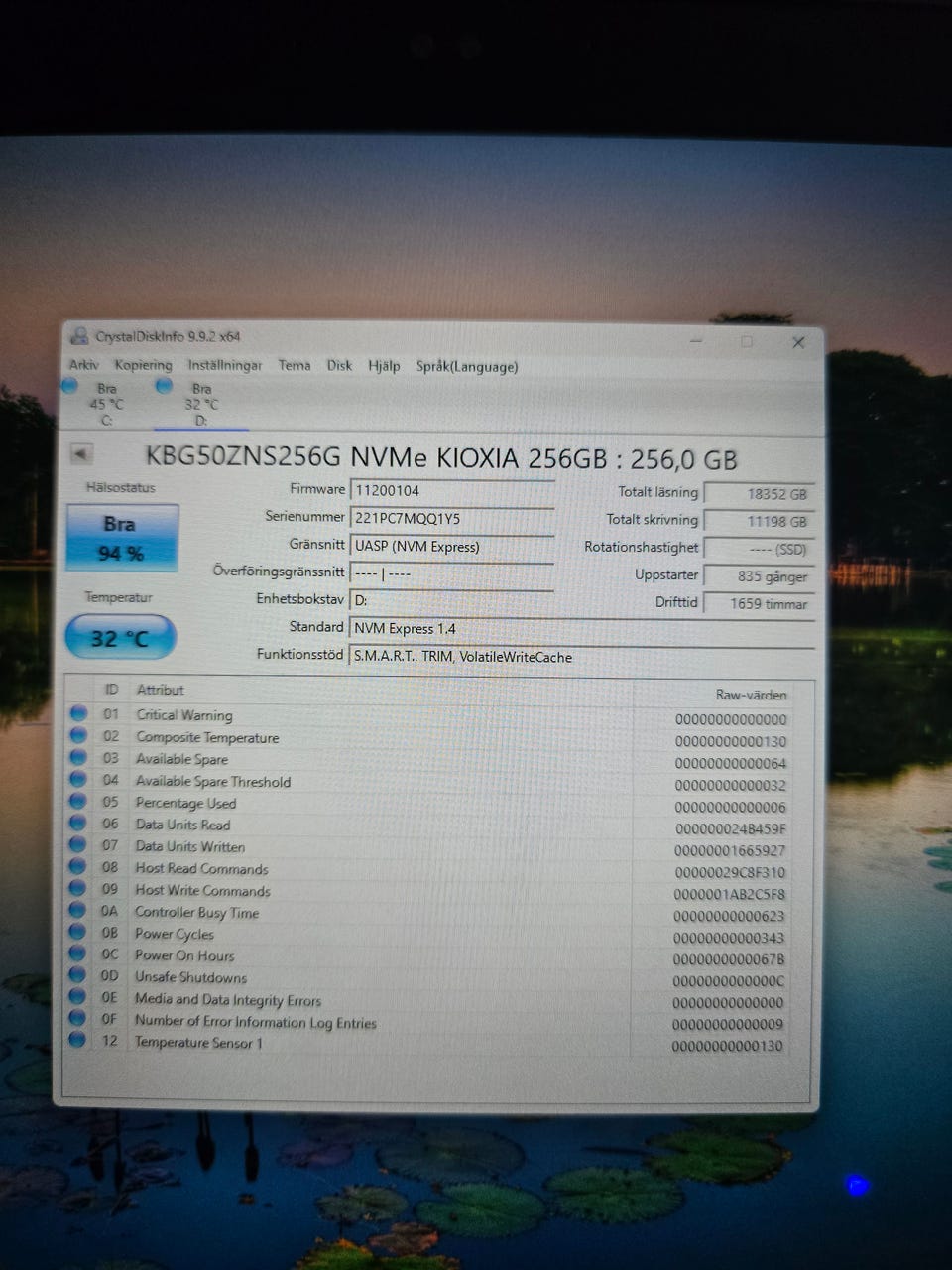The image size is (952, 1270).
Task: Click the status icon for Available Spare row 03
Action: pos(79,757)
